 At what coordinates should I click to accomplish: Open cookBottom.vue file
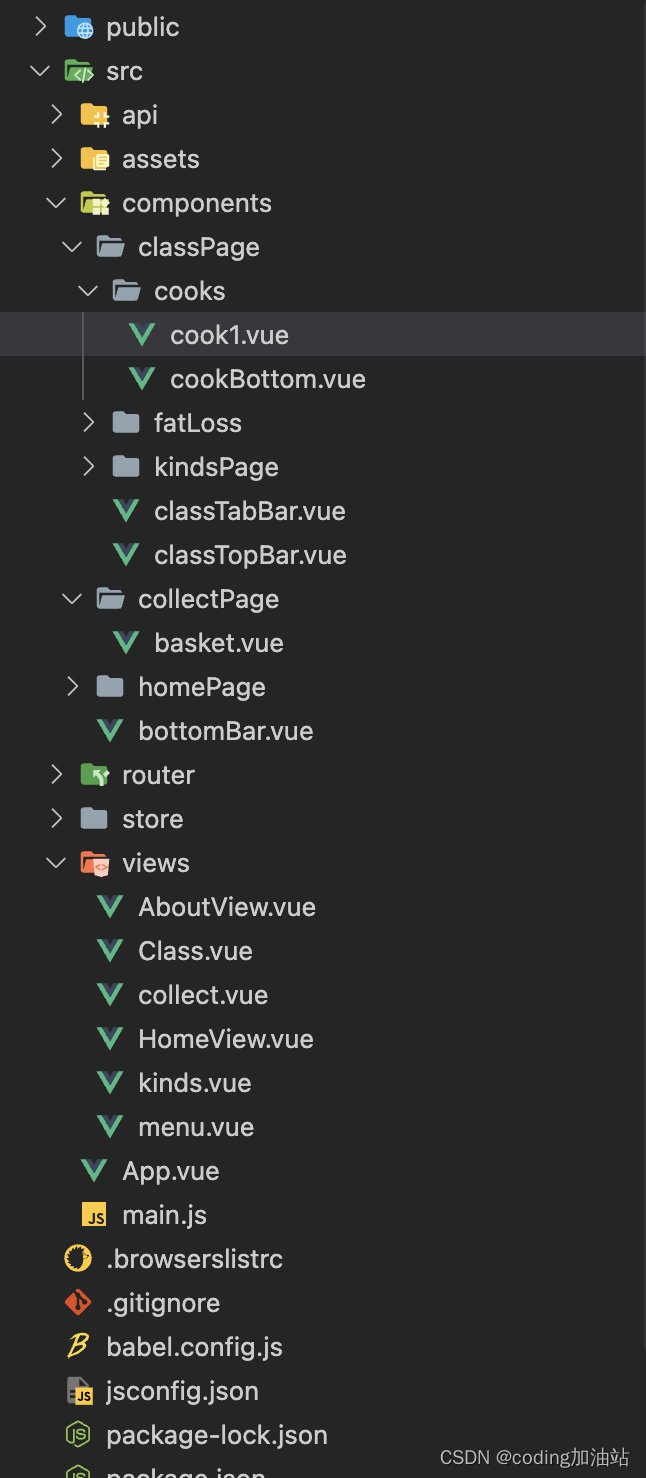(x=267, y=379)
